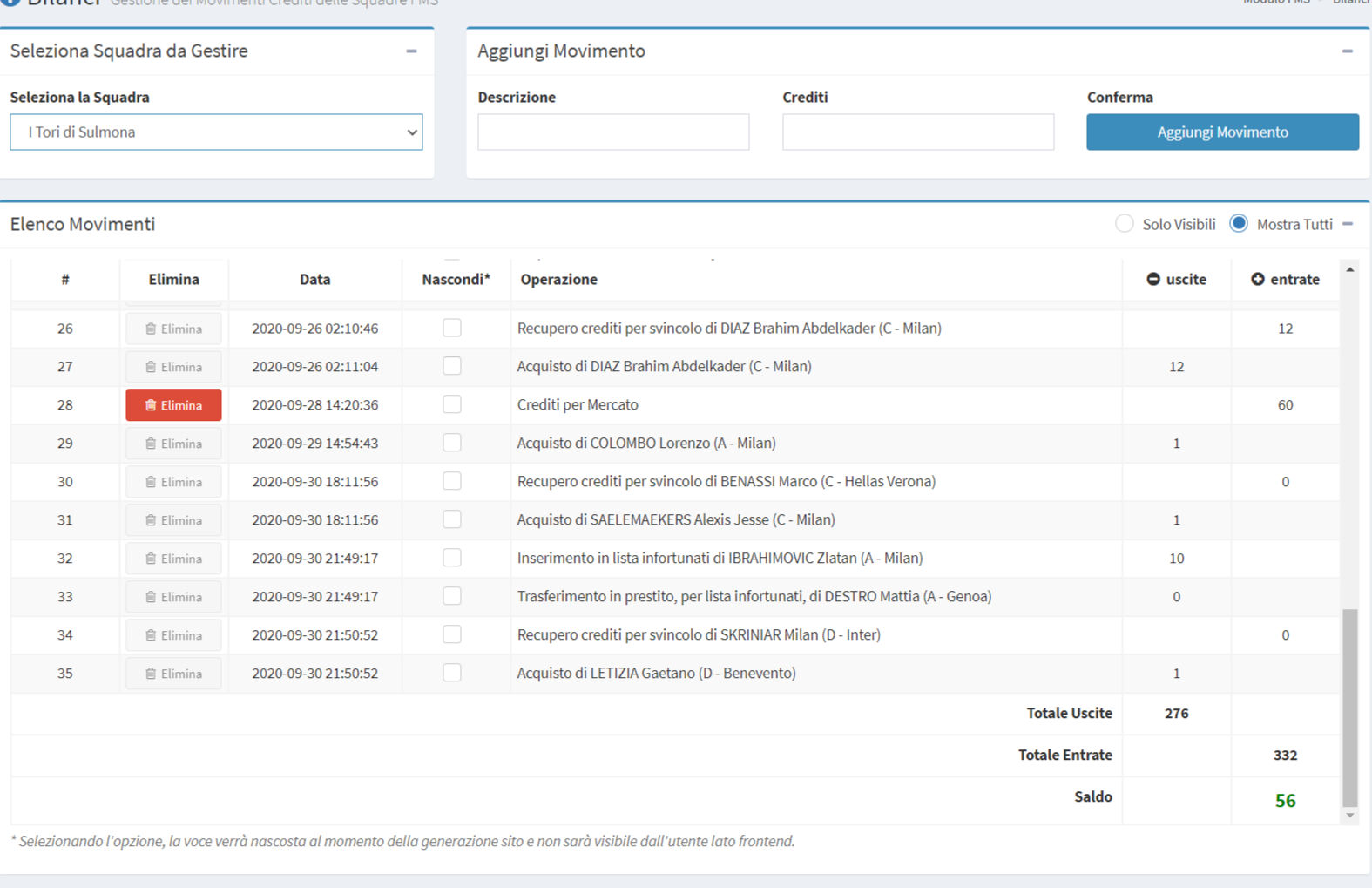Click the Elenco Movimenti panel title

(x=83, y=224)
